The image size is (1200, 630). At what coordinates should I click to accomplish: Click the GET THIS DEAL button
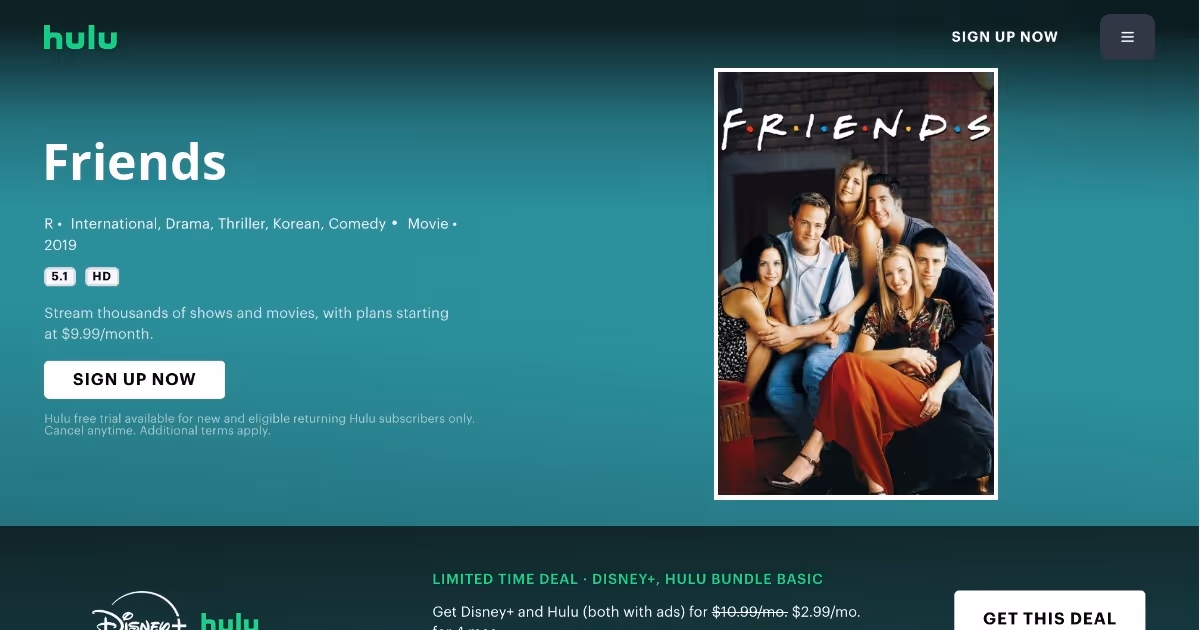(1049, 610)
